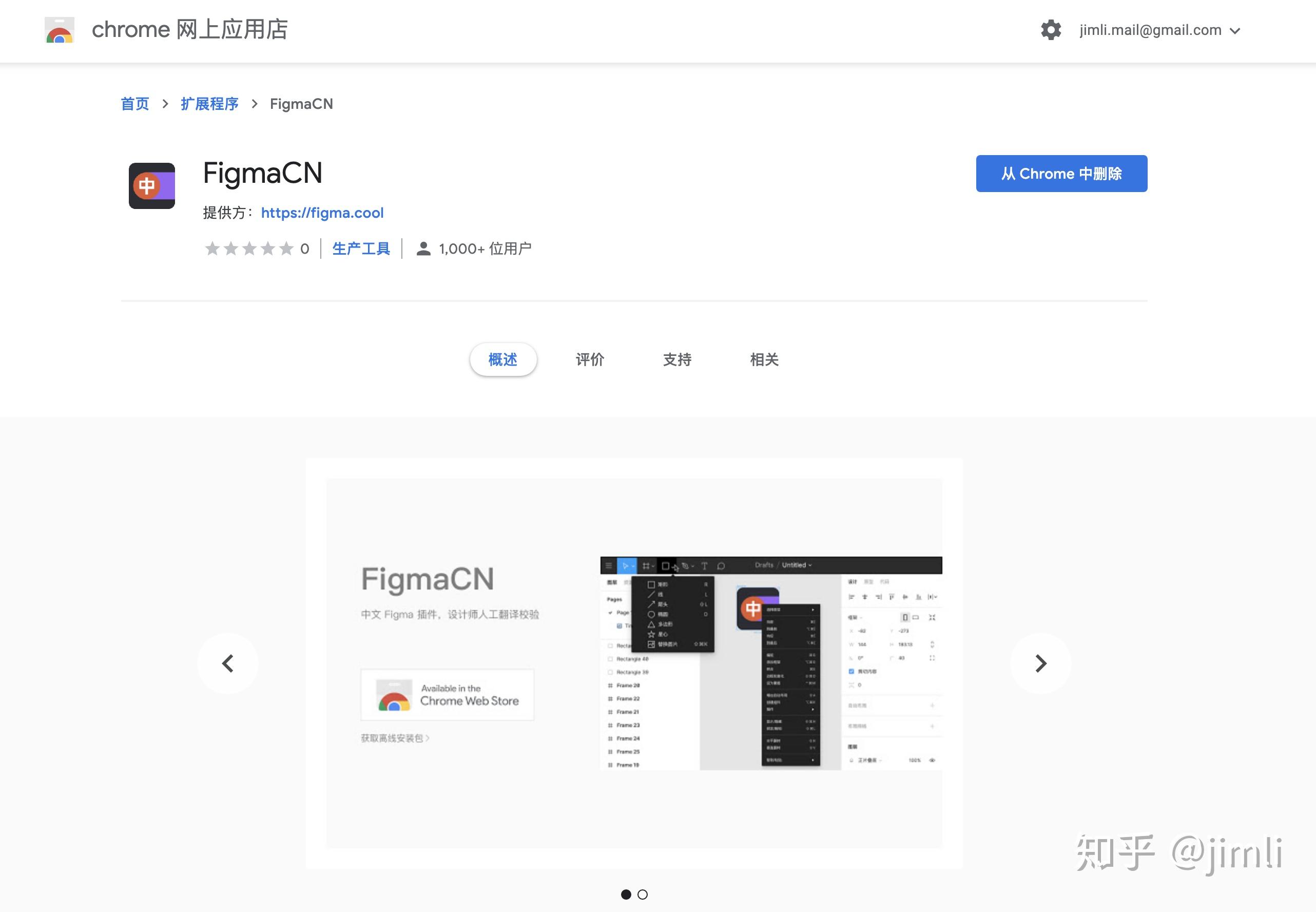Click the user count person icon

coord(423,248)
